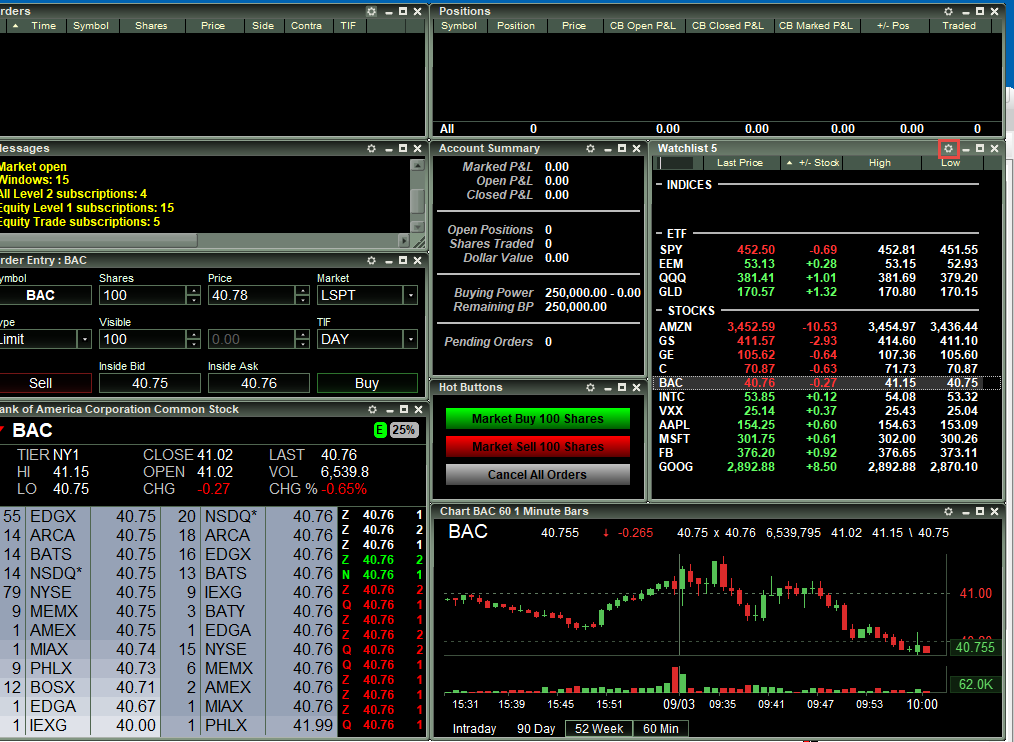The width and height of the screenshot is (1014, 742).
Task: Select AAPL row in watchlist
Action: coord(819,424)
